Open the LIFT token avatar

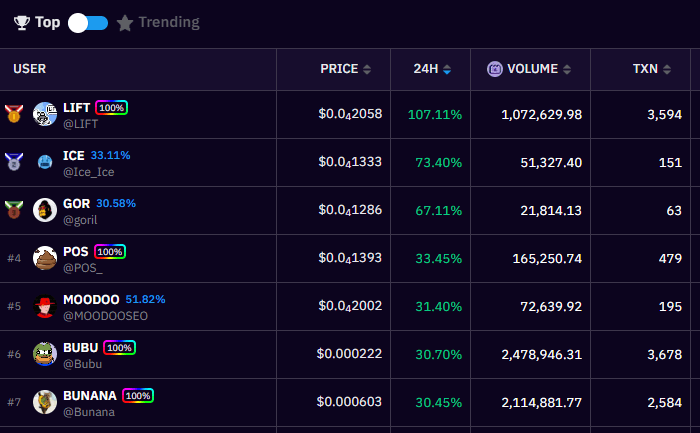tap(45, 114)
